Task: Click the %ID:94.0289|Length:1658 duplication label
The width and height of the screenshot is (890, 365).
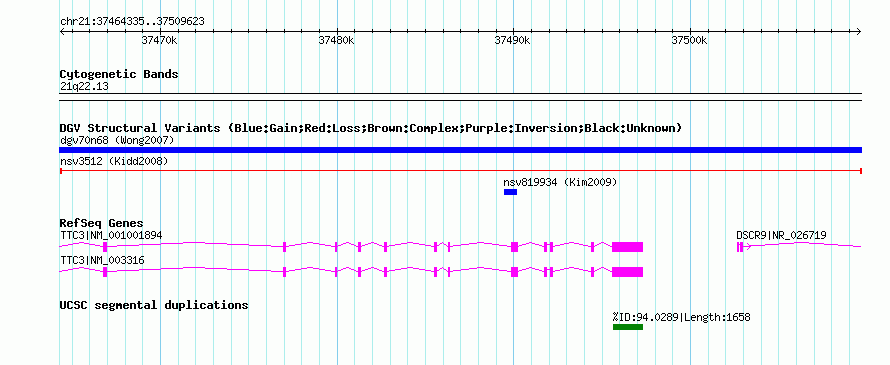Action: click(681, 317)
